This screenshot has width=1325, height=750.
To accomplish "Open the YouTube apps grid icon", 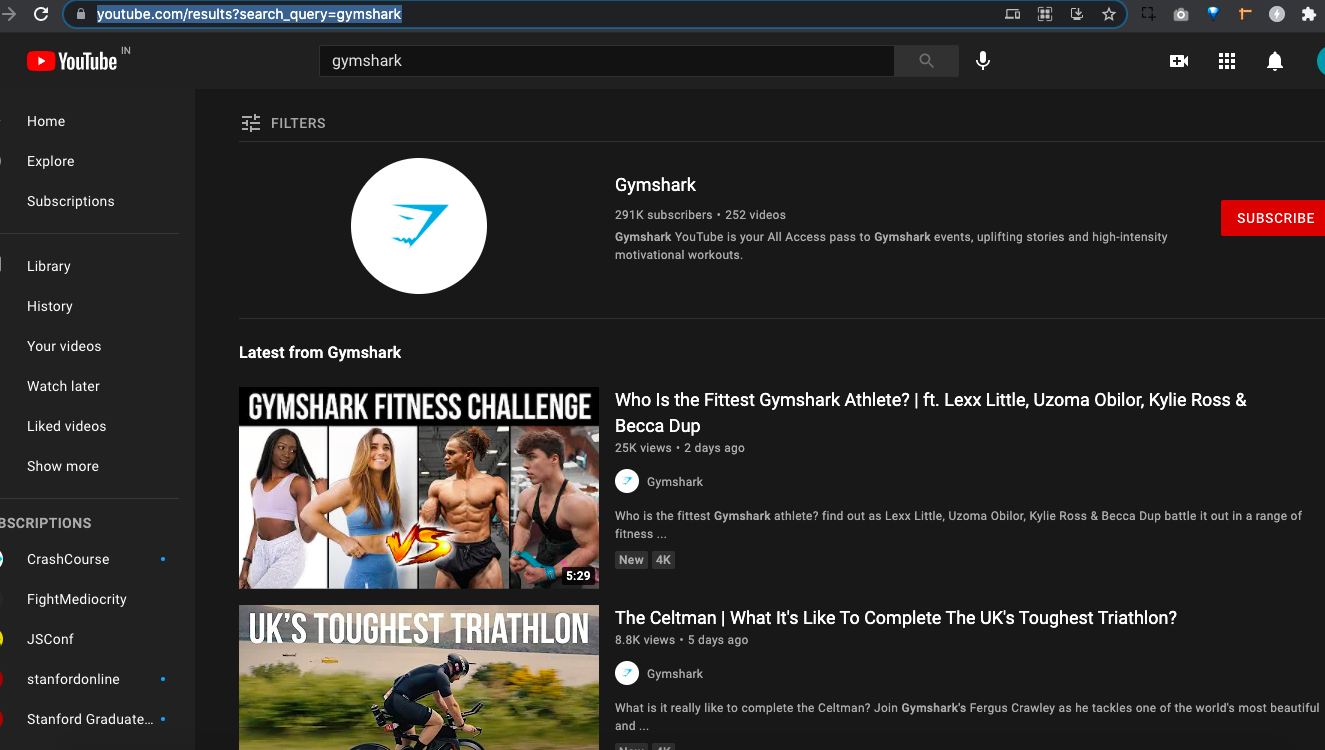I will 1227,61.
